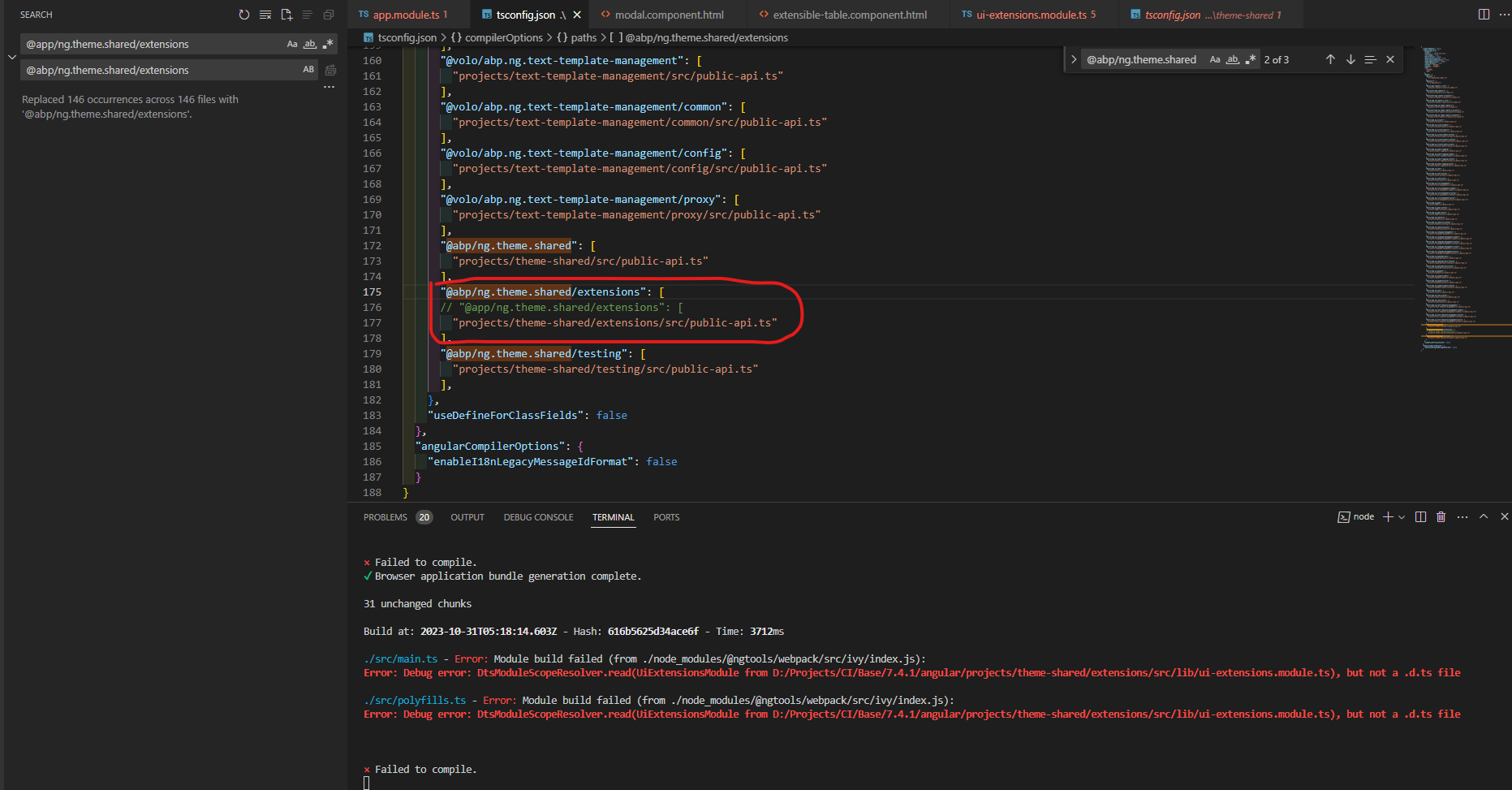Open new terminal launch profile dropdown
The height and width of the screenshot is (790, 1512).
pos(1402,517)
